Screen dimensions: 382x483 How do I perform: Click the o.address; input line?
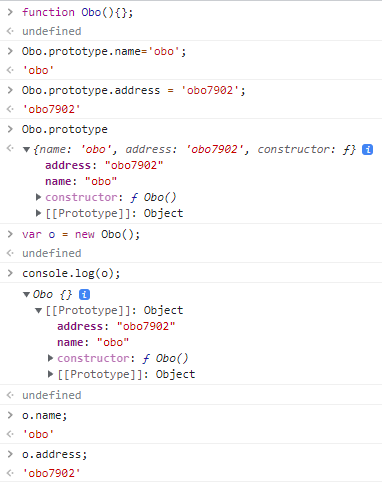tap(54, 454)
